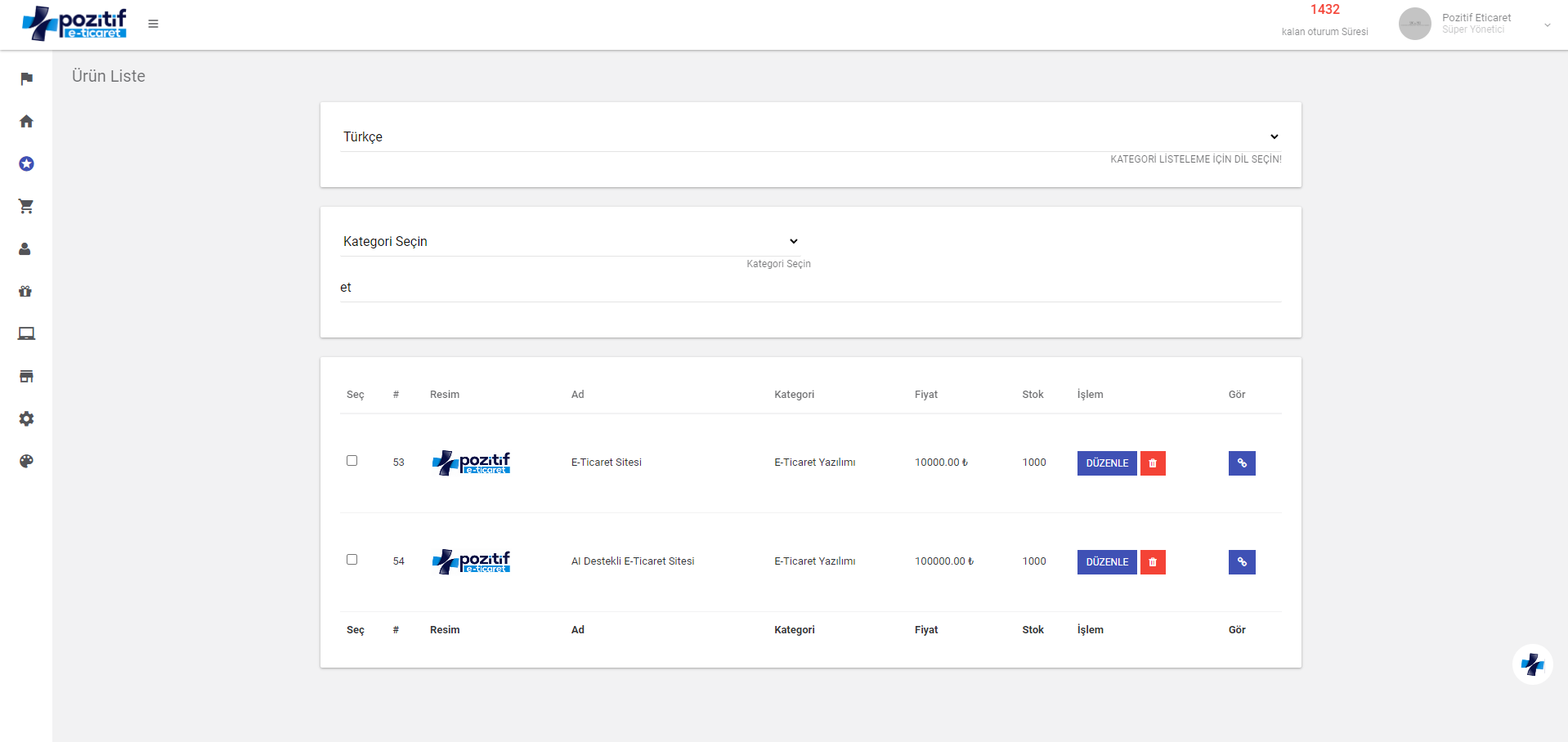Click the laptop icon in sidebar
This screenshot has width=1568, height=742.
[x=26, y=333]
